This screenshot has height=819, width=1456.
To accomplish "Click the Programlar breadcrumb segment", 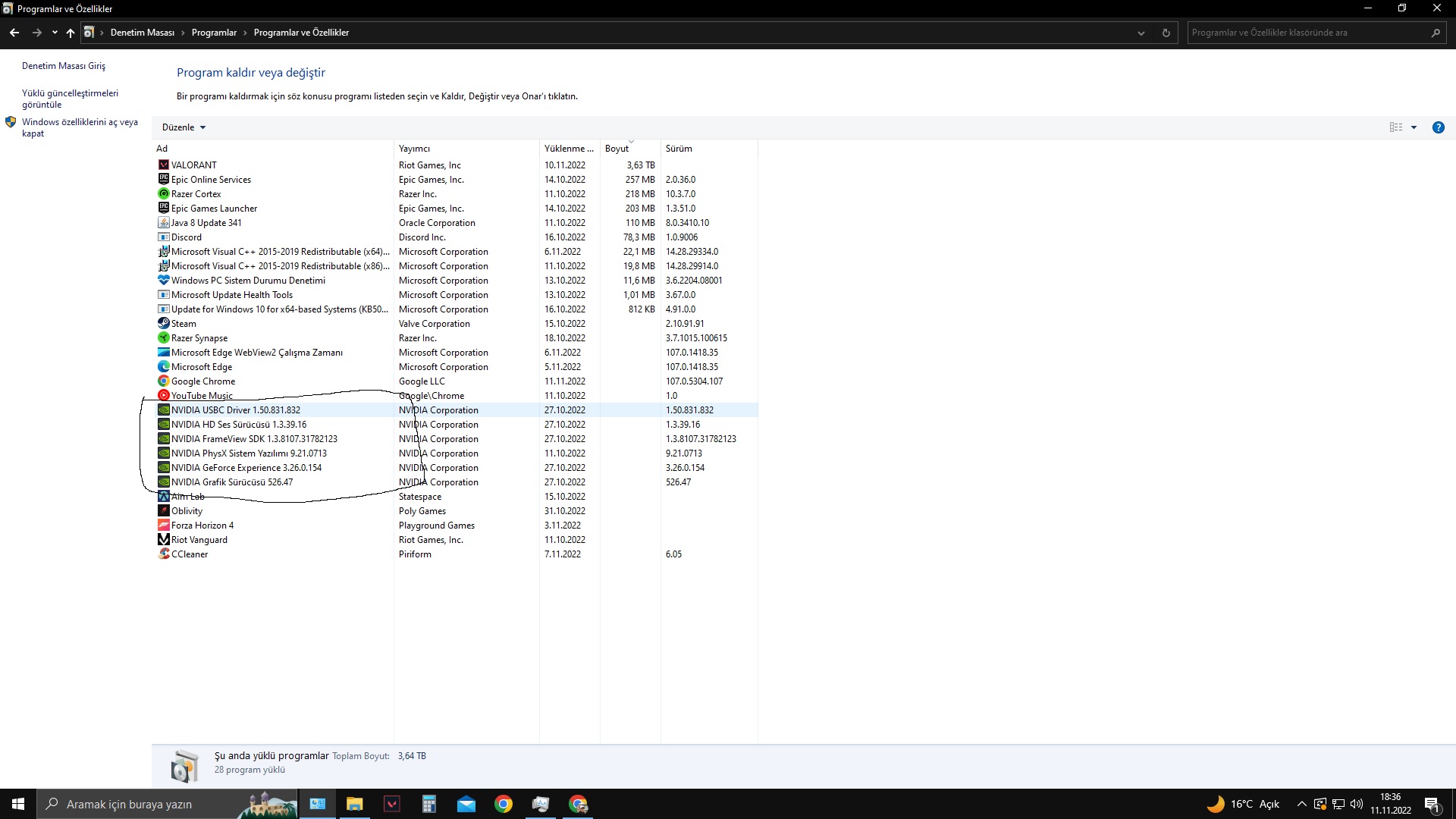I will [214, 33].
